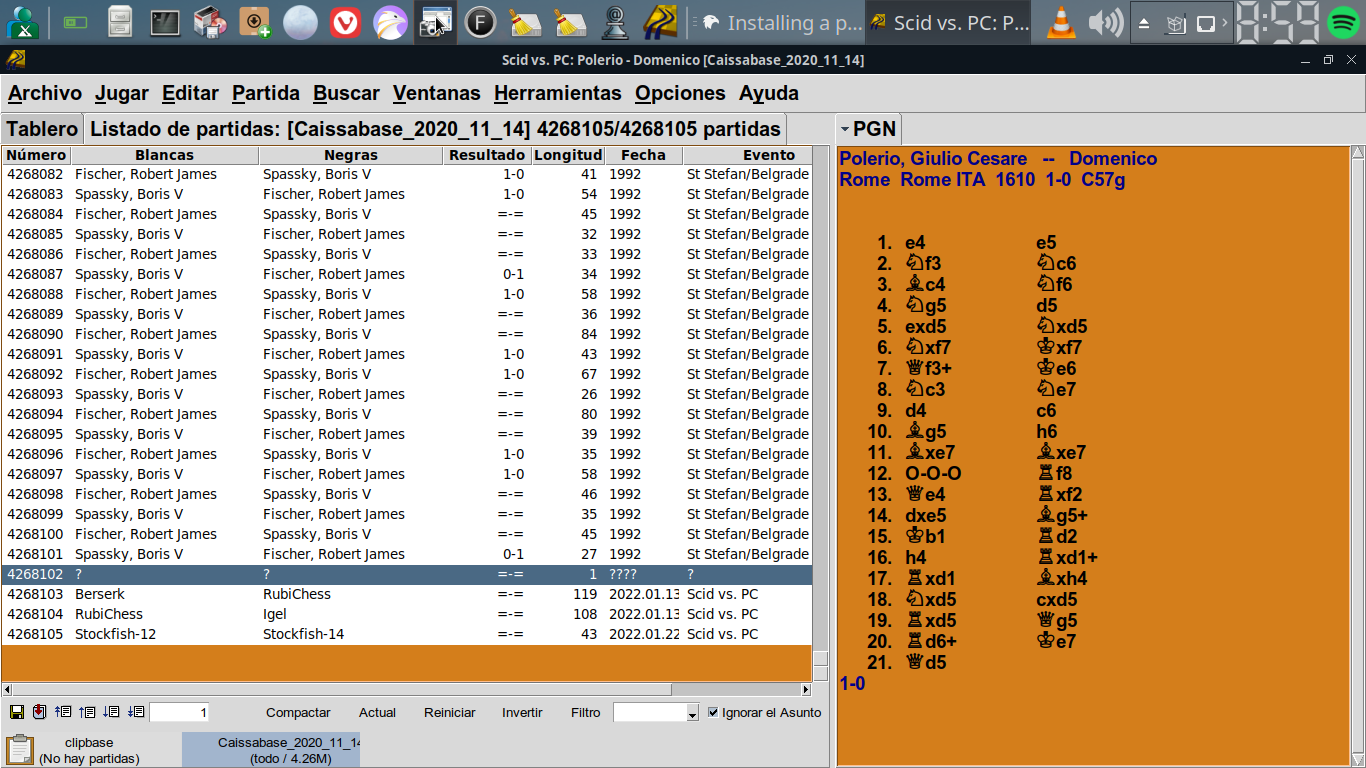
Task: Open the pale moon browser taskbar icon
Action: [x=300, y=22]
